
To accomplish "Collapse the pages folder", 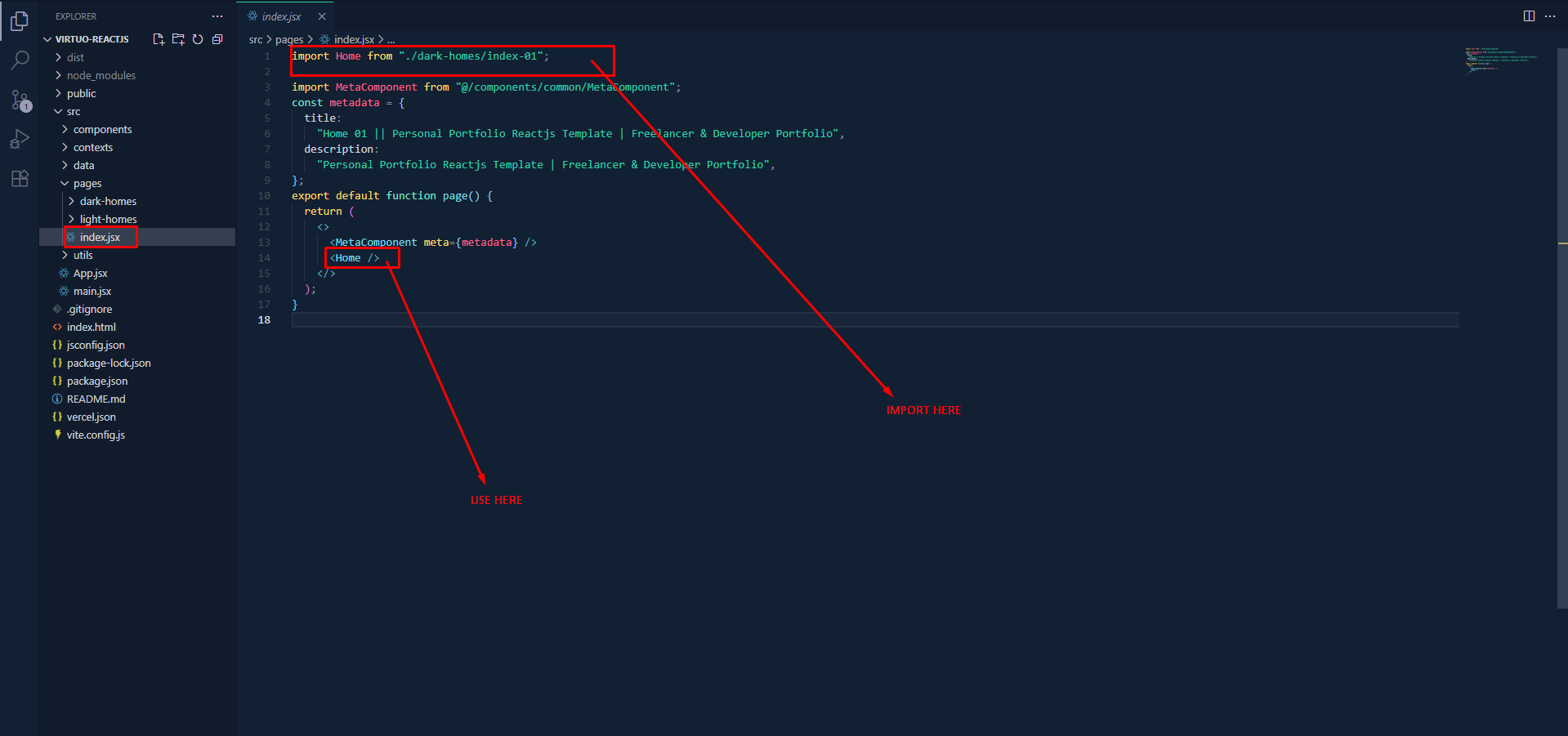I will [137, 183].
